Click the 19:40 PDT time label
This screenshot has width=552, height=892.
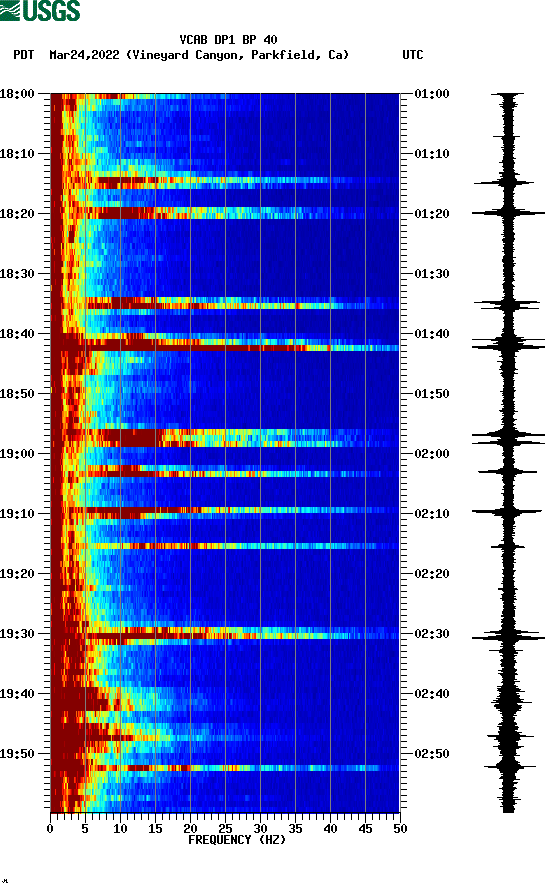17,694
